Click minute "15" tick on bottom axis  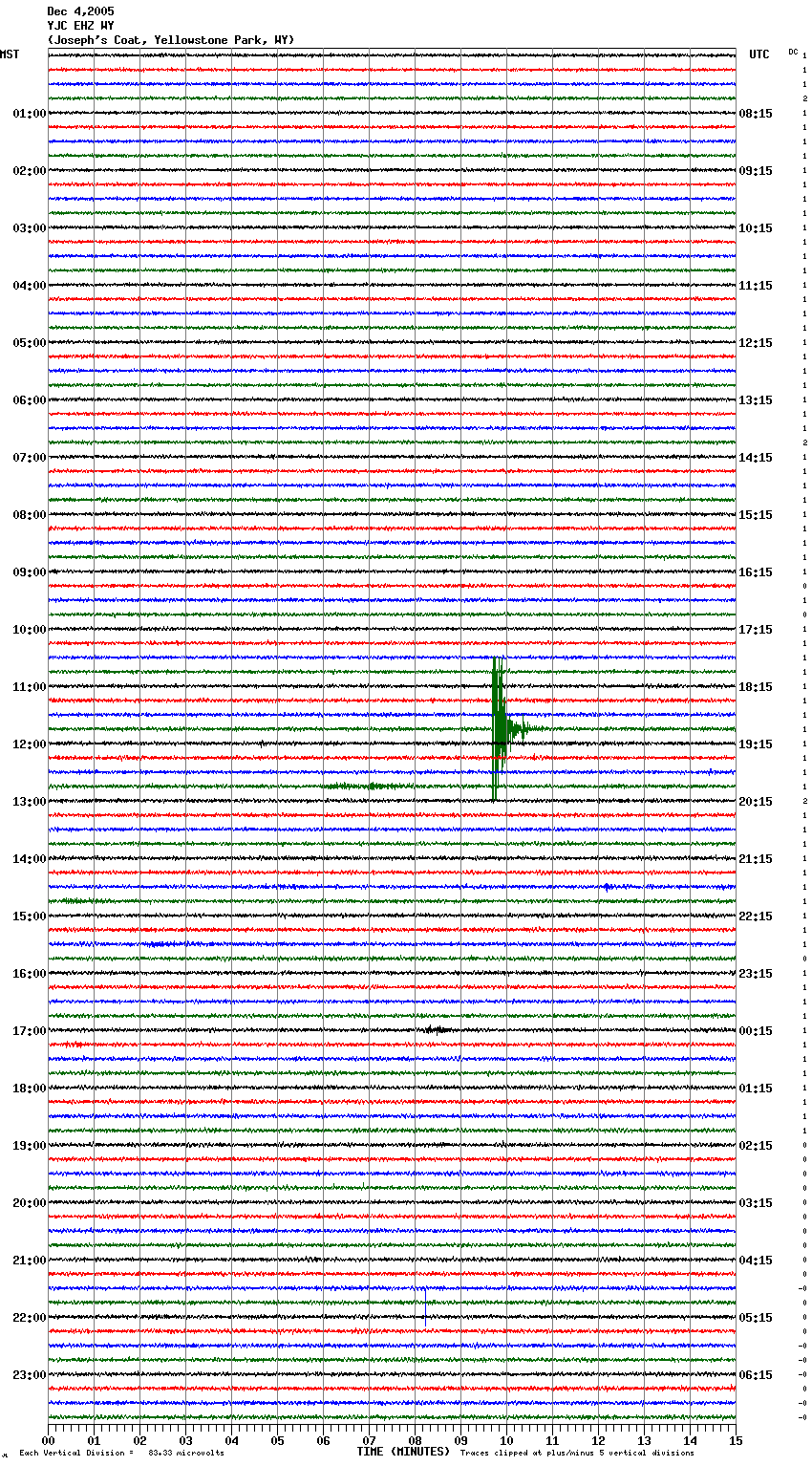pos(736,1440)
